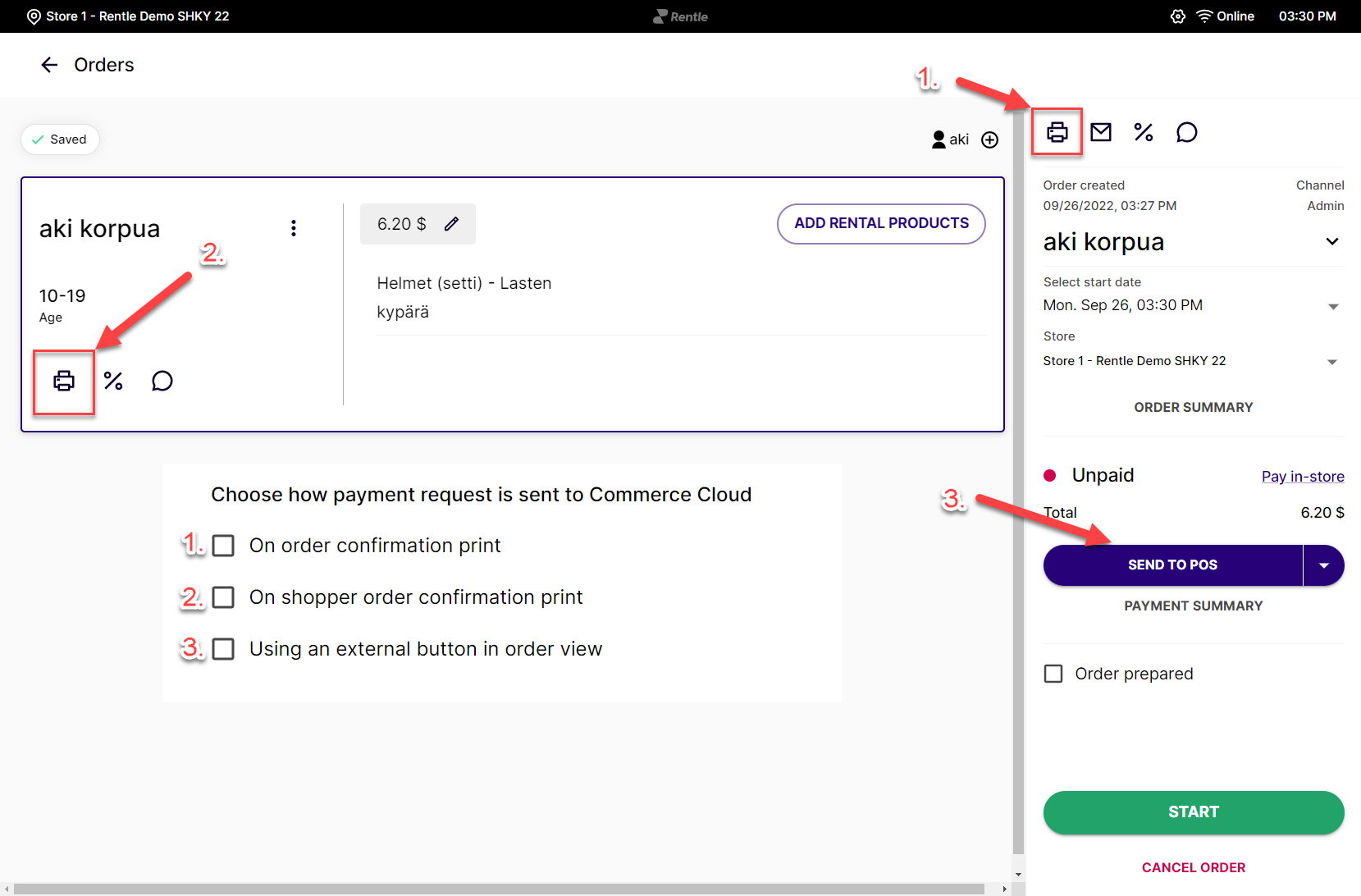Add a shopper with plus circle icon

pos(990,140)
